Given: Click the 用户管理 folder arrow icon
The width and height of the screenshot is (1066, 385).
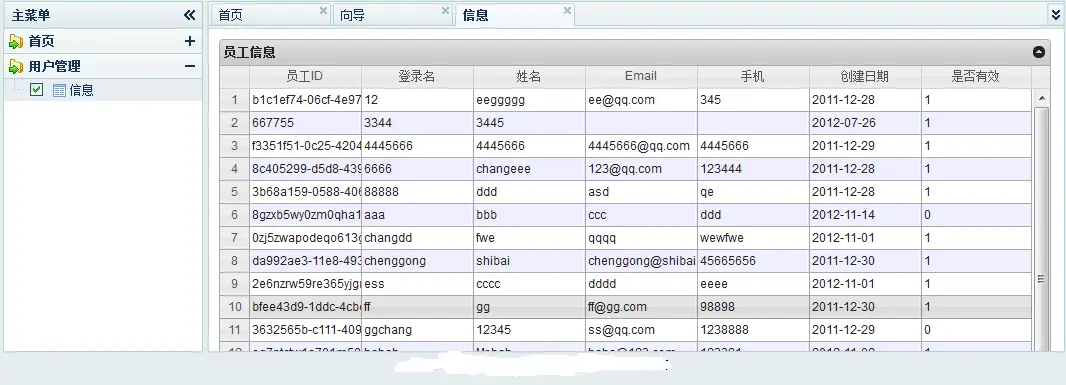Looking at the screenshot, I should [x=16, y=67].
